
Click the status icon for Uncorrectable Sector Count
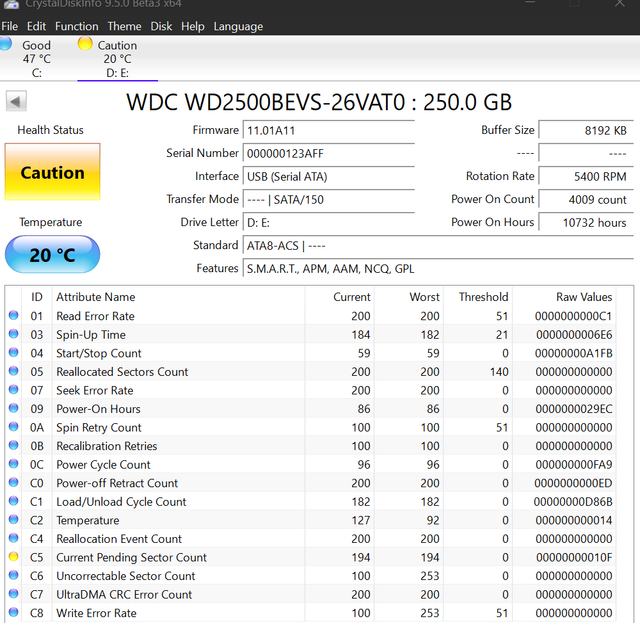pyautogui.click(x=13, y=575)
